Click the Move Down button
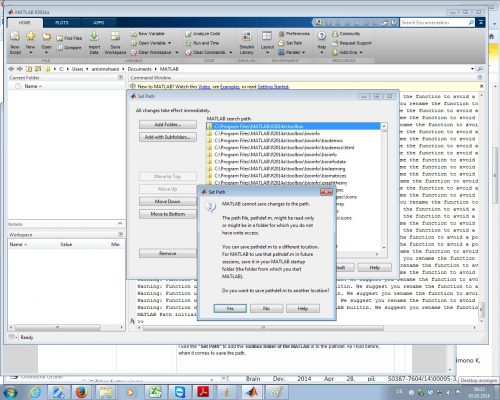500x400 pixels. (168, 201)
